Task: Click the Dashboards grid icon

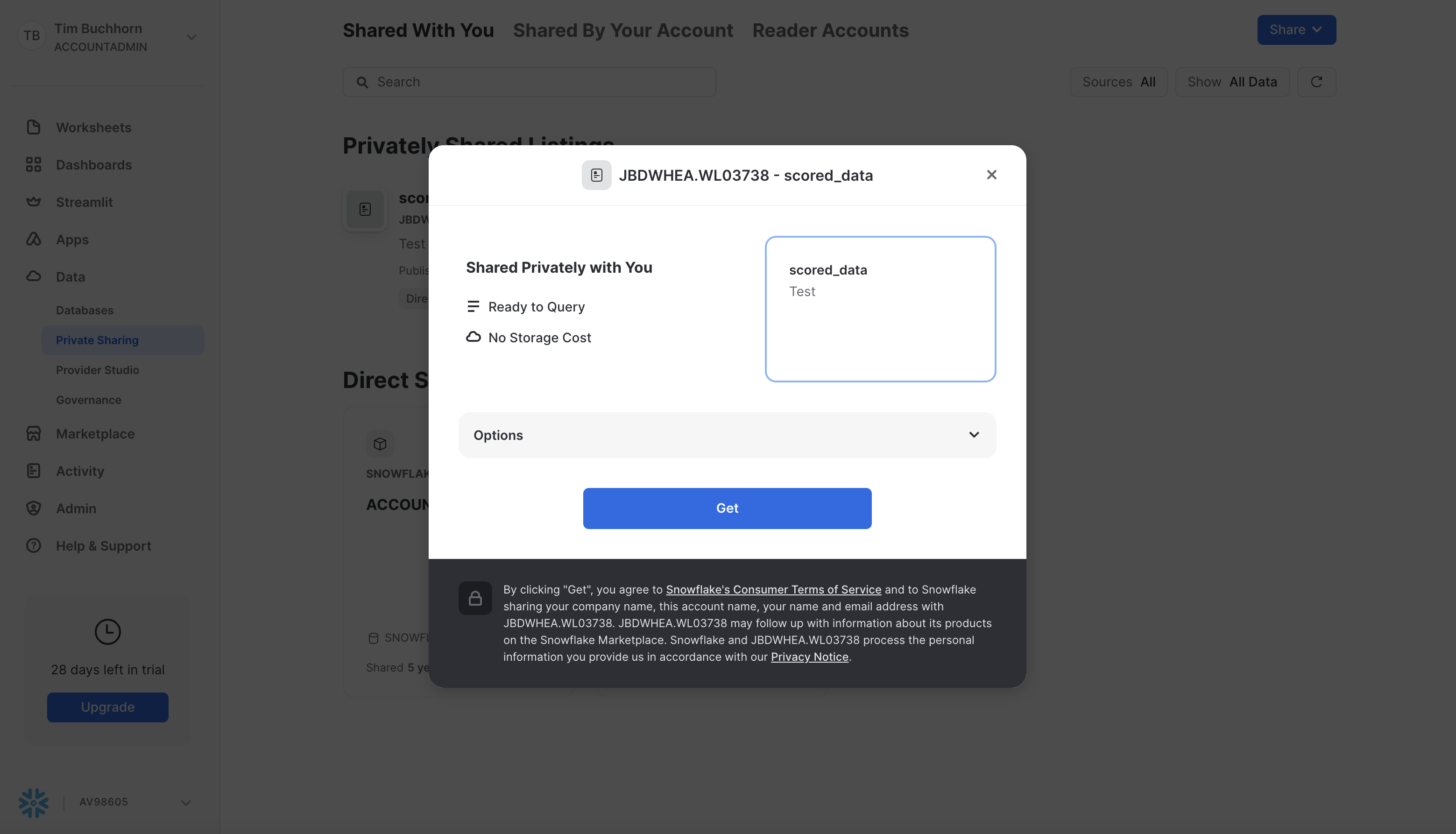Action: 33,165
